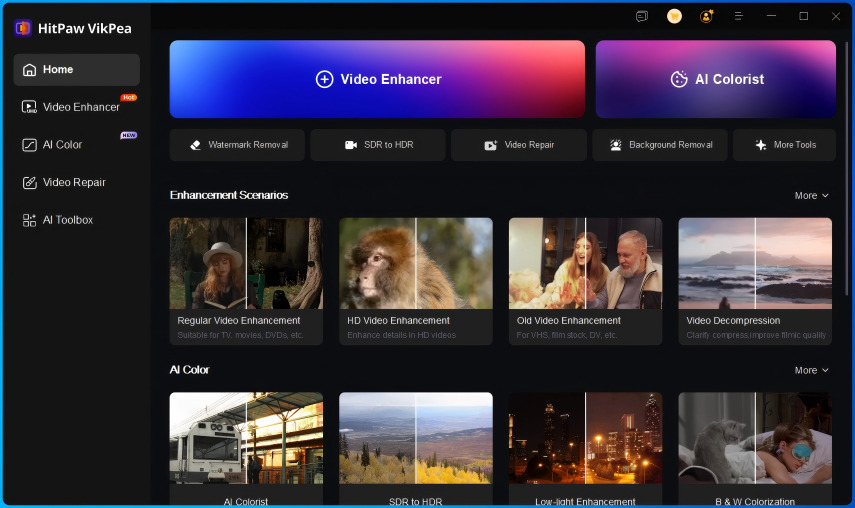This screenshot has height=508, width=855.
Task: Expand More in Enhancement Scenarios section
Action: click(x=811, y=195)
